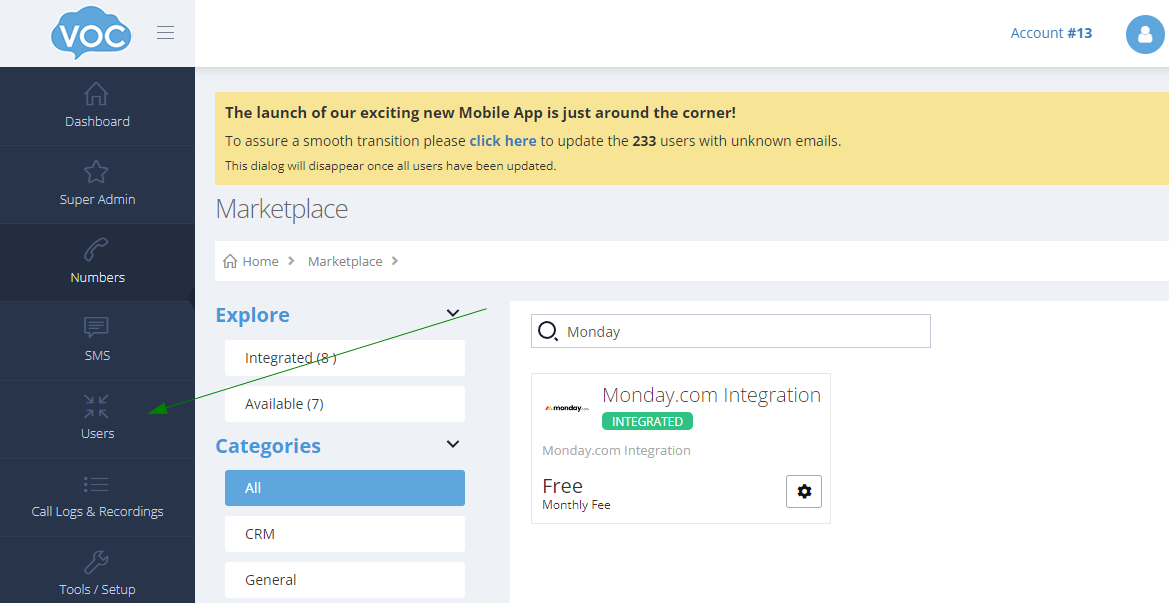Open Tools / Setup wrench icon
The width and height of the screenshot is (1169, 603).
pyautogui.click(x=97, y=562)
